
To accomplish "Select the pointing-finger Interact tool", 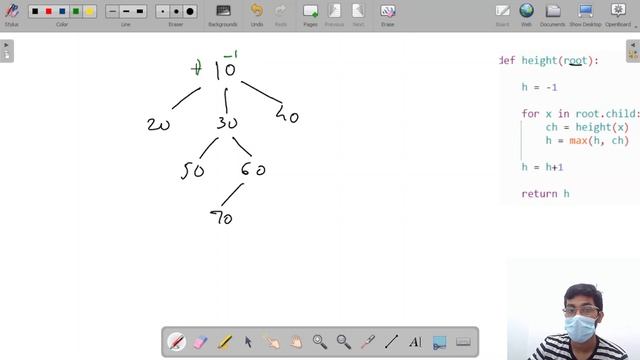I will coord(272,342).
